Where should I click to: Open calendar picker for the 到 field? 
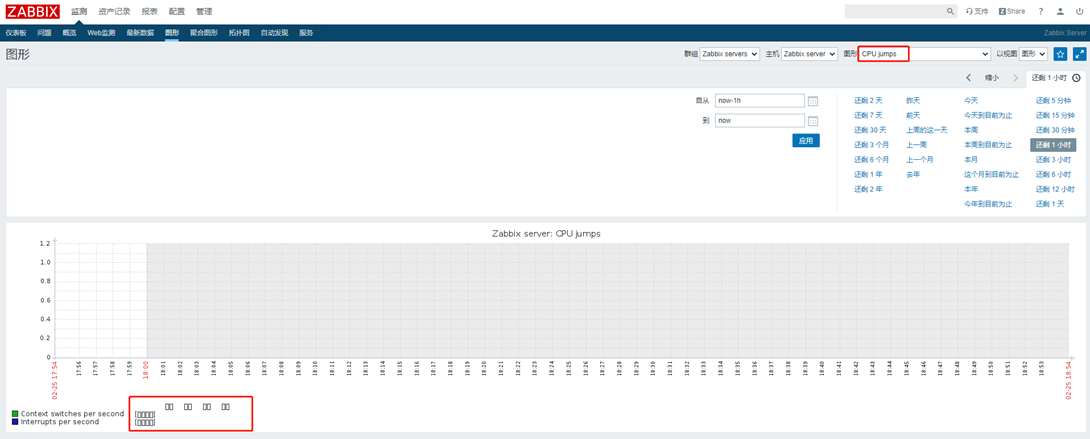813,121
